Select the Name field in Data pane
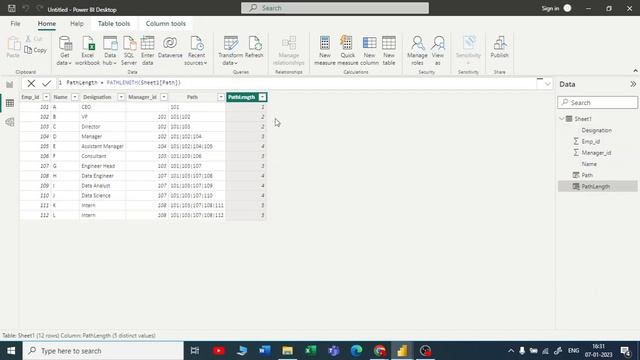Image resolution: width=640 pixels, height=360 pixels. click(589, 164)
